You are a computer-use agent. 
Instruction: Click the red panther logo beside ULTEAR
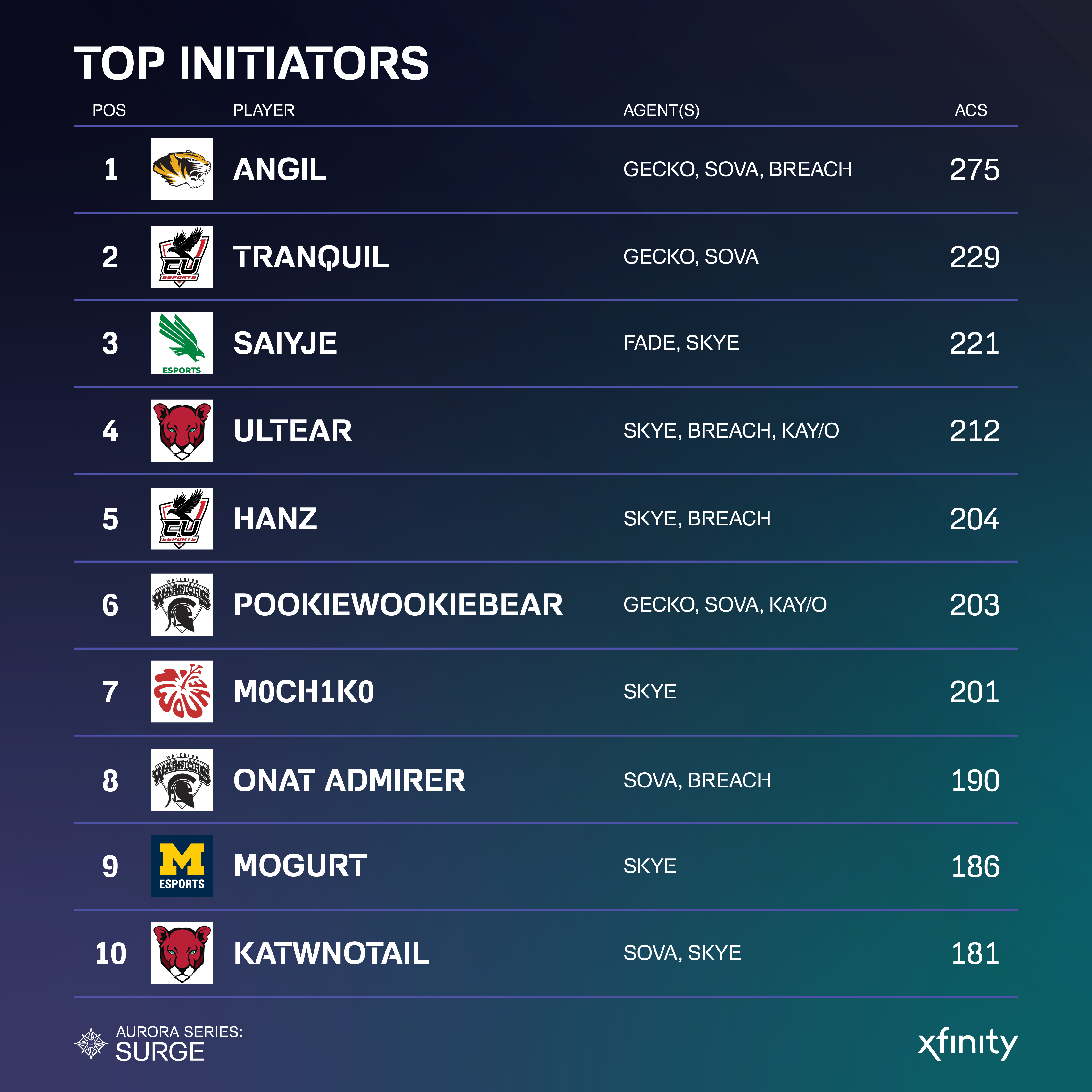point(182,431)
